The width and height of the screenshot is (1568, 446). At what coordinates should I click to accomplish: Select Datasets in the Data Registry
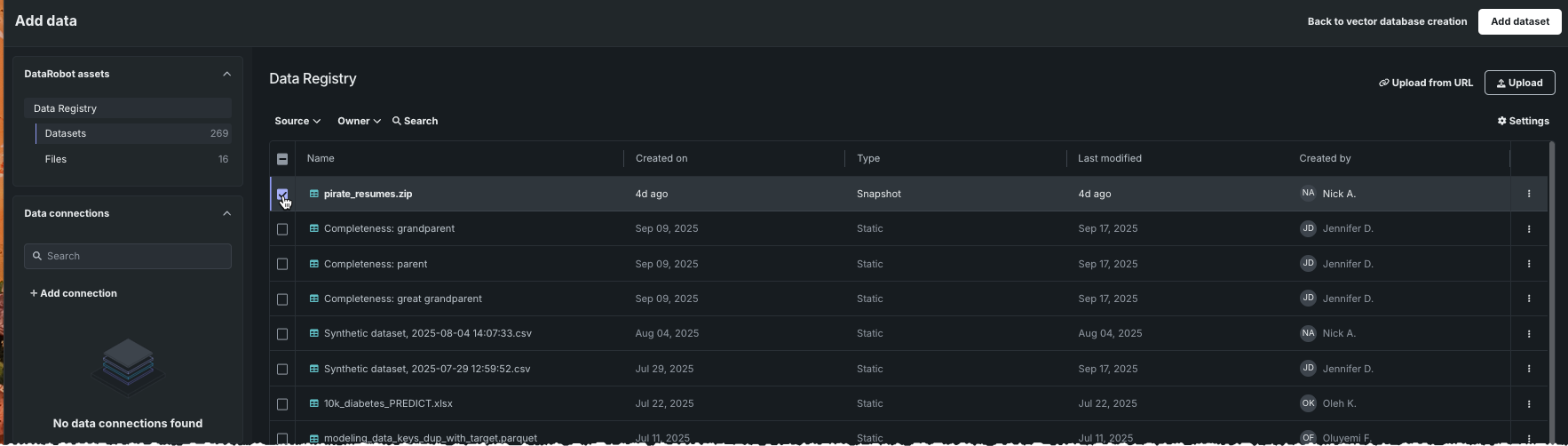coord(66,133)
